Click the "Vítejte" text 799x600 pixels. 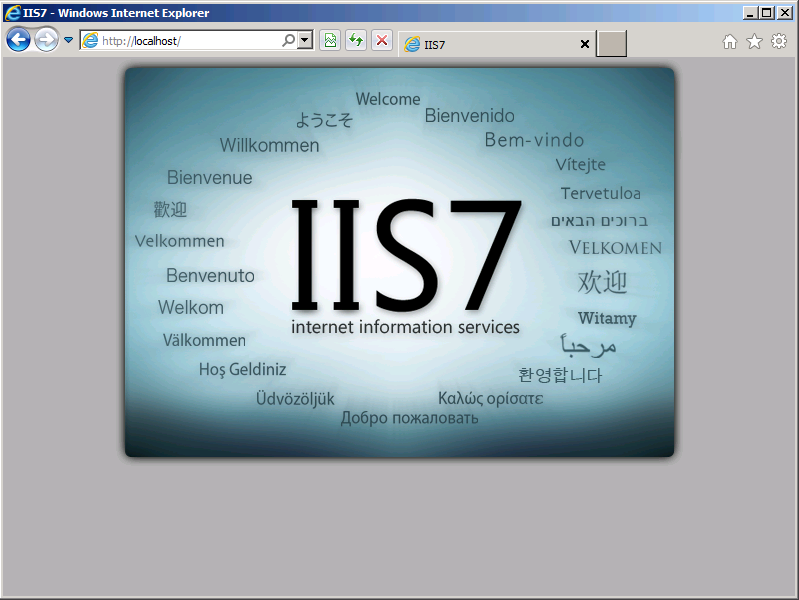pyautogui.click(x=580, y=164)
